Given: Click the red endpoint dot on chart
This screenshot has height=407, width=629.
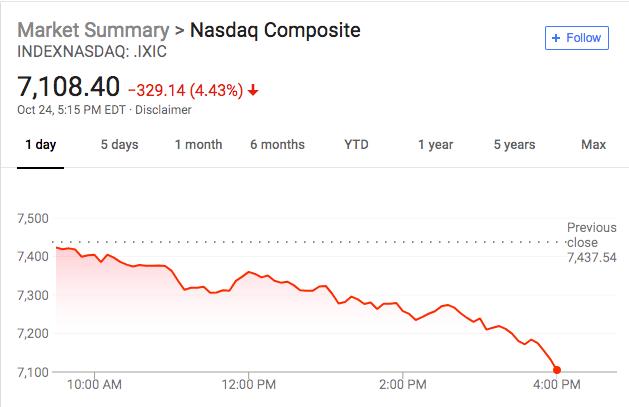Looking at the screenshot, I should tap(557, 370).
